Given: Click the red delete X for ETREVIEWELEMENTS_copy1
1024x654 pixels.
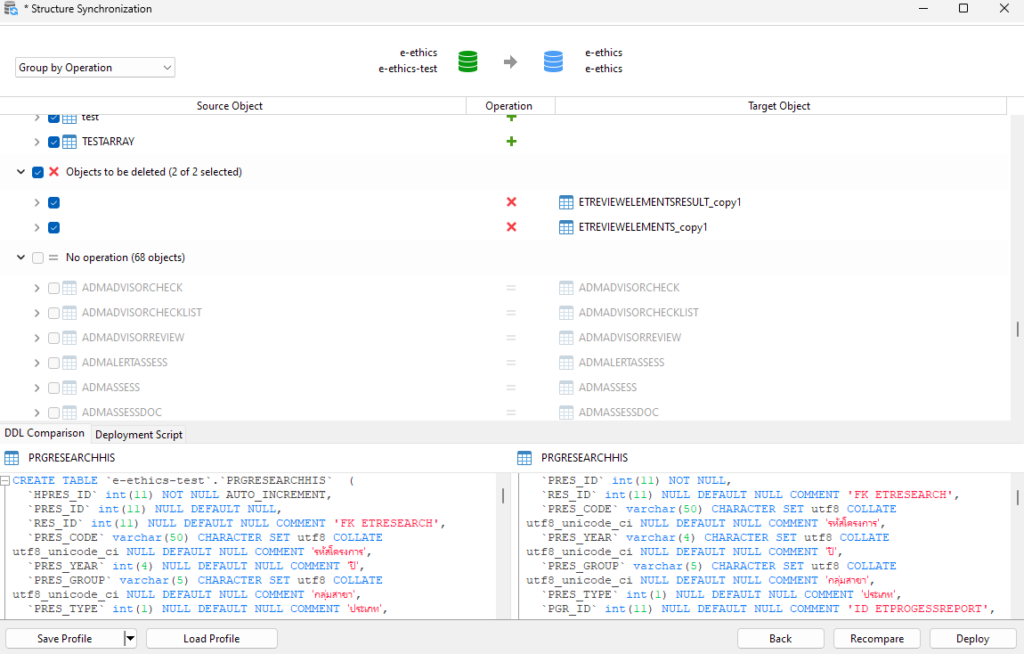Looking at the screenshot, I should pyautogui.click(x=511, y=227).
